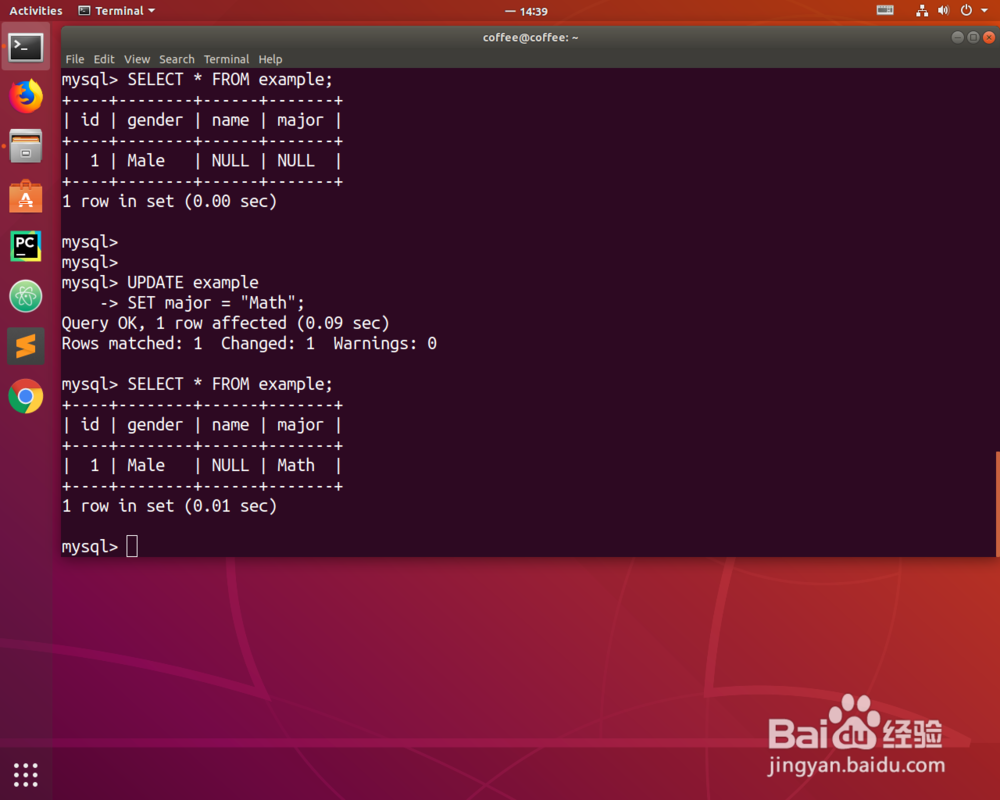Open the Edit menu

click(x=104, y=59)
